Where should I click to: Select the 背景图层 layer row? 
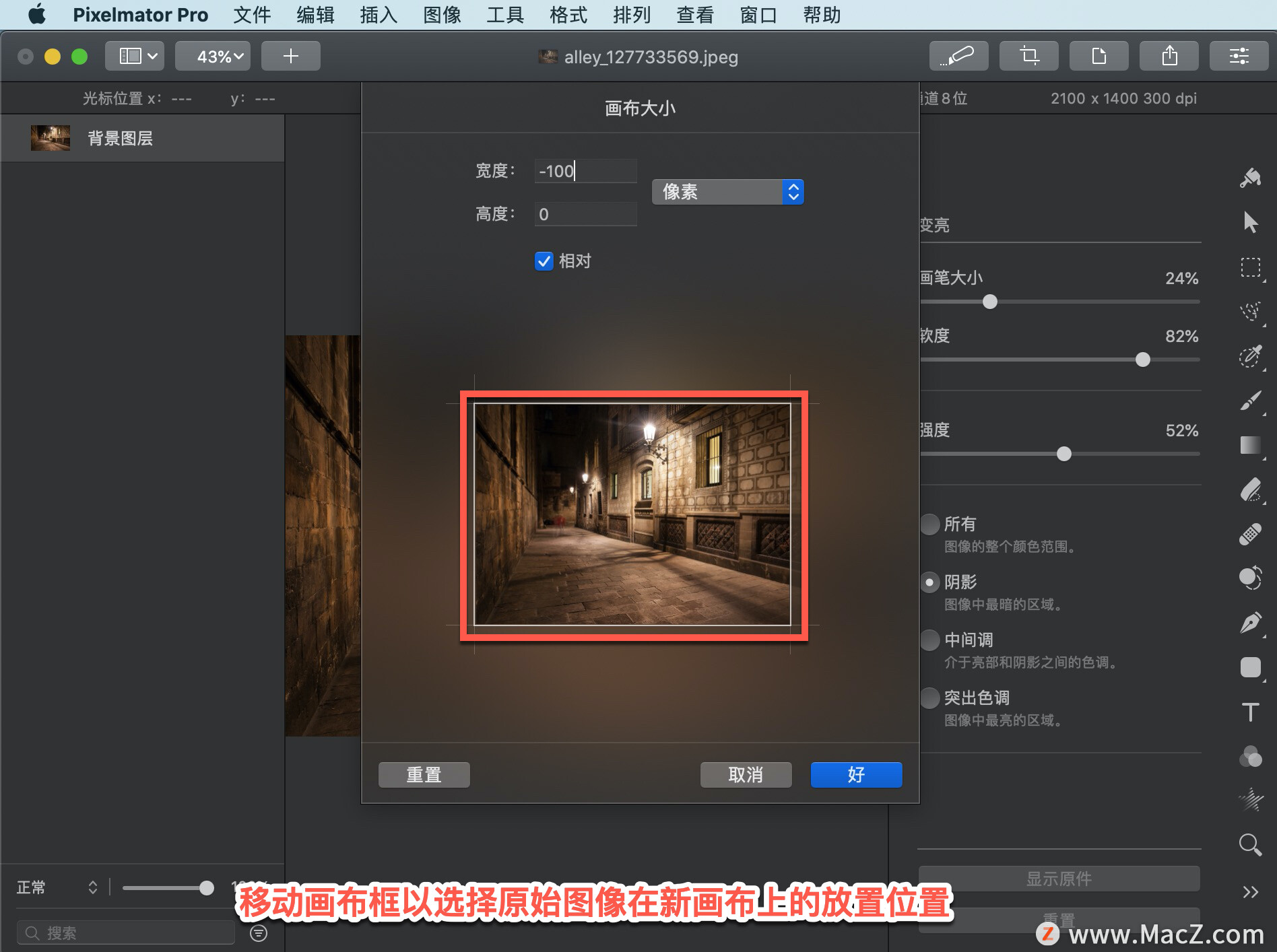click(142, 138)
